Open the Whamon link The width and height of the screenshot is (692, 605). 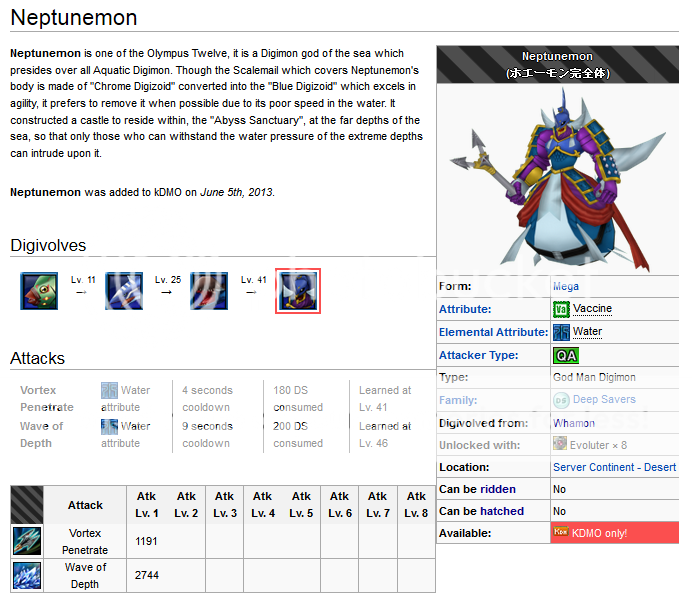pos(573,423)
